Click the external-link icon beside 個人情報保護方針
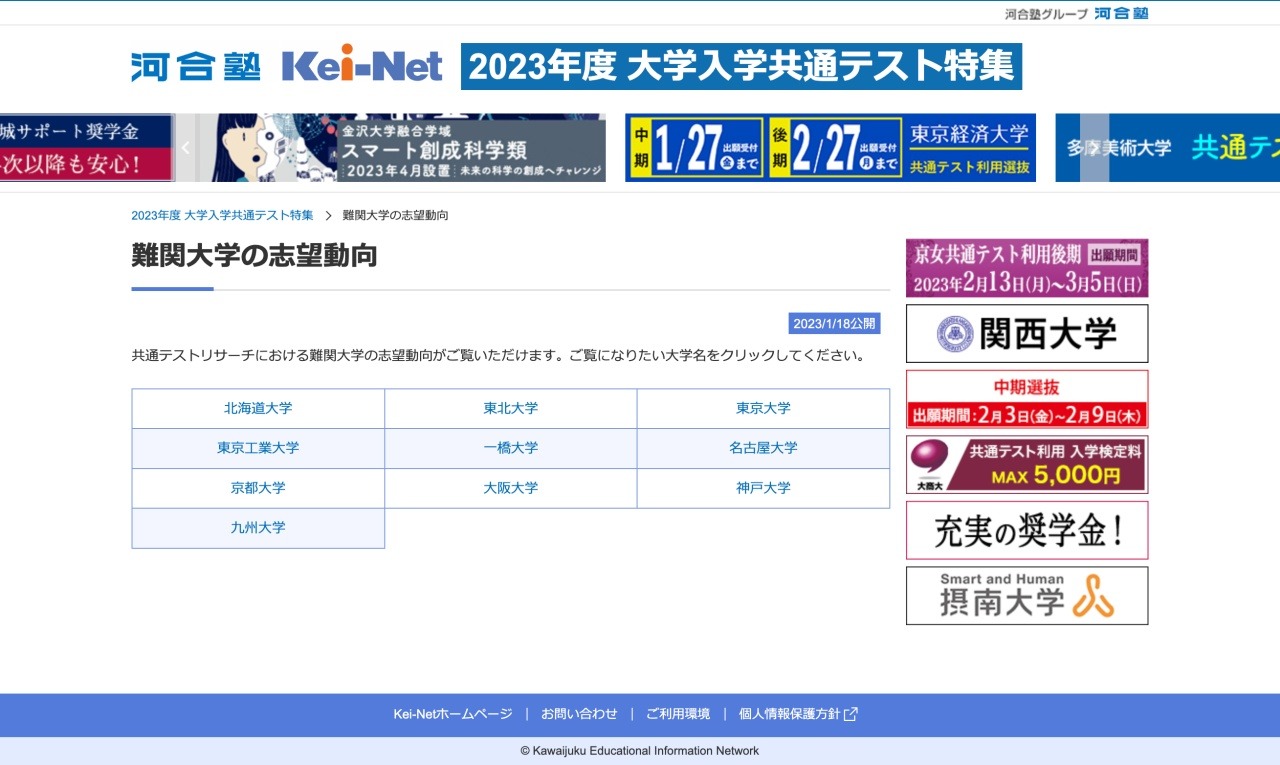 point(851,714)
